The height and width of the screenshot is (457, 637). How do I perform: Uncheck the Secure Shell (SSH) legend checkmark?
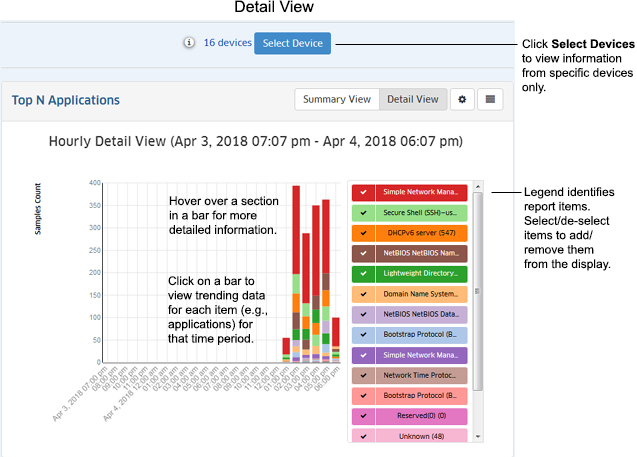tap(364, 214)
